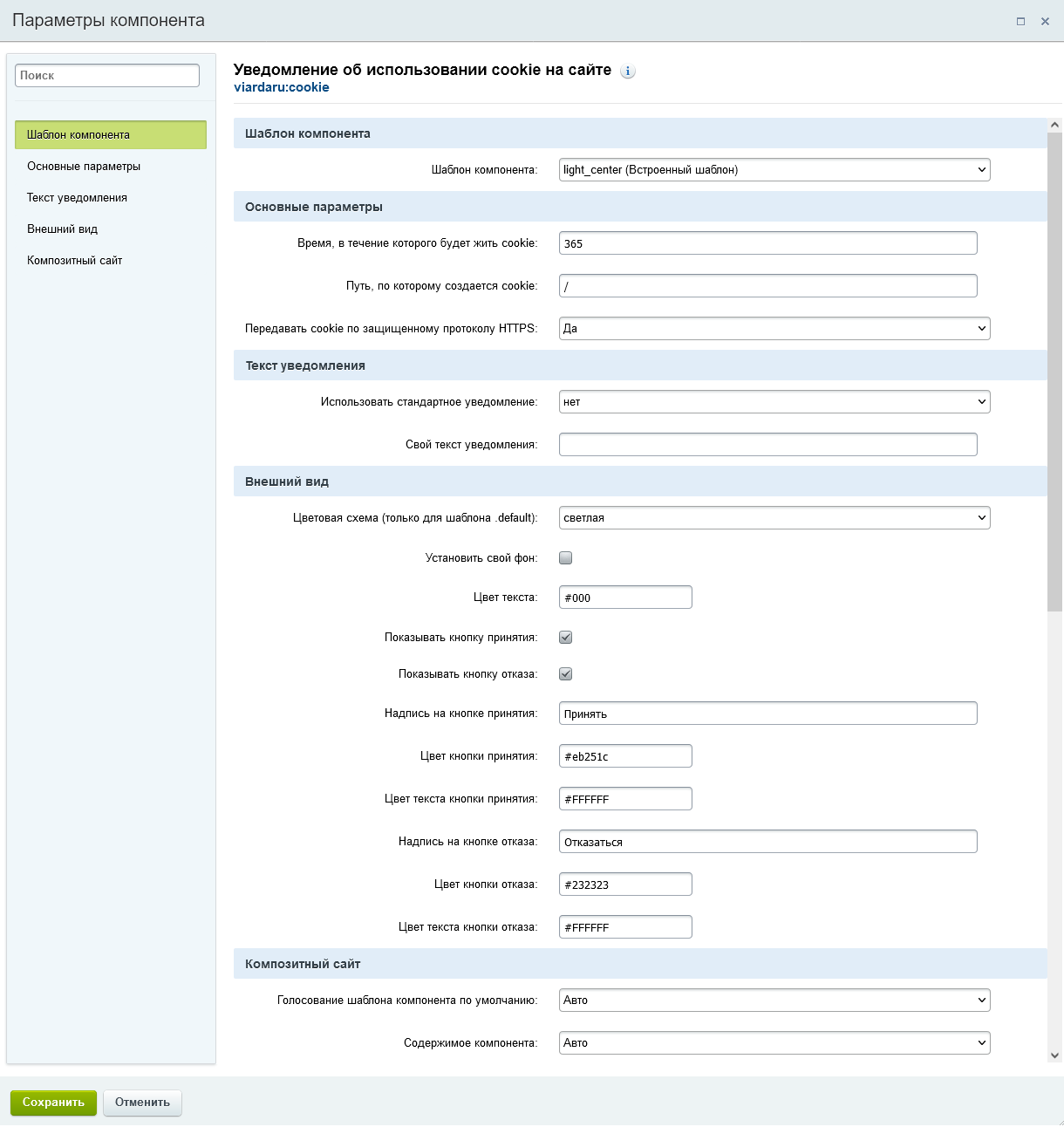The image size is (1064, 1127).
Task: Click scrollbar down arrow in parameters panel
Action: point(1054,1055)
